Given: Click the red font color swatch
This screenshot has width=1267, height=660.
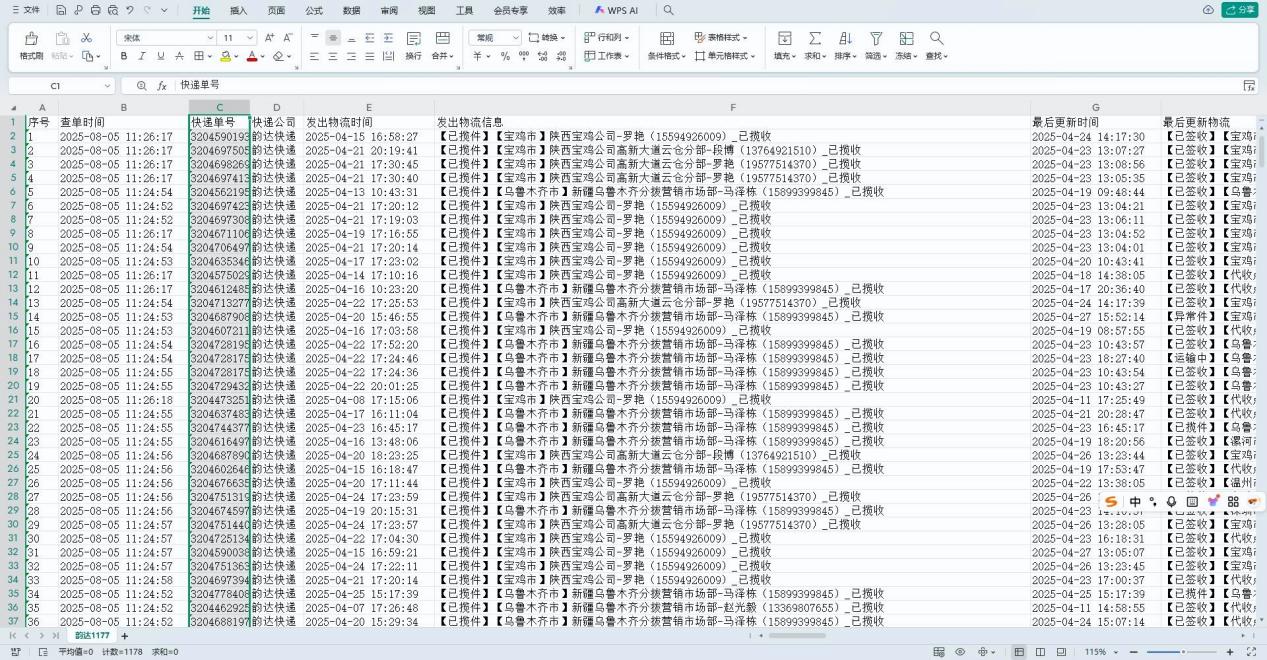Looking at the screenshot, I should (x=253, y=56).
